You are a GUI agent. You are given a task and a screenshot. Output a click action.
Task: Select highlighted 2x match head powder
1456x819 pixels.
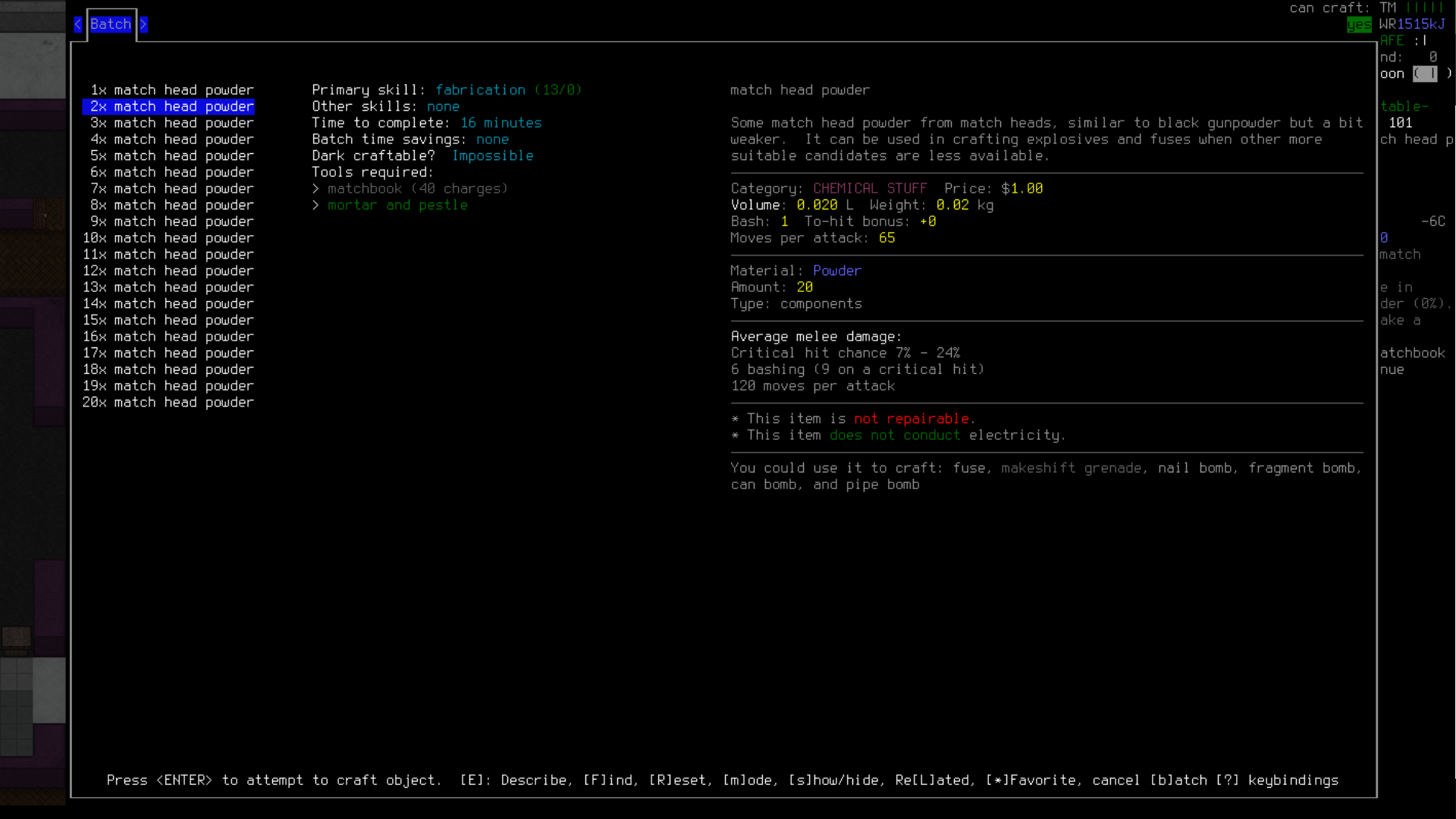coord(171,107)
